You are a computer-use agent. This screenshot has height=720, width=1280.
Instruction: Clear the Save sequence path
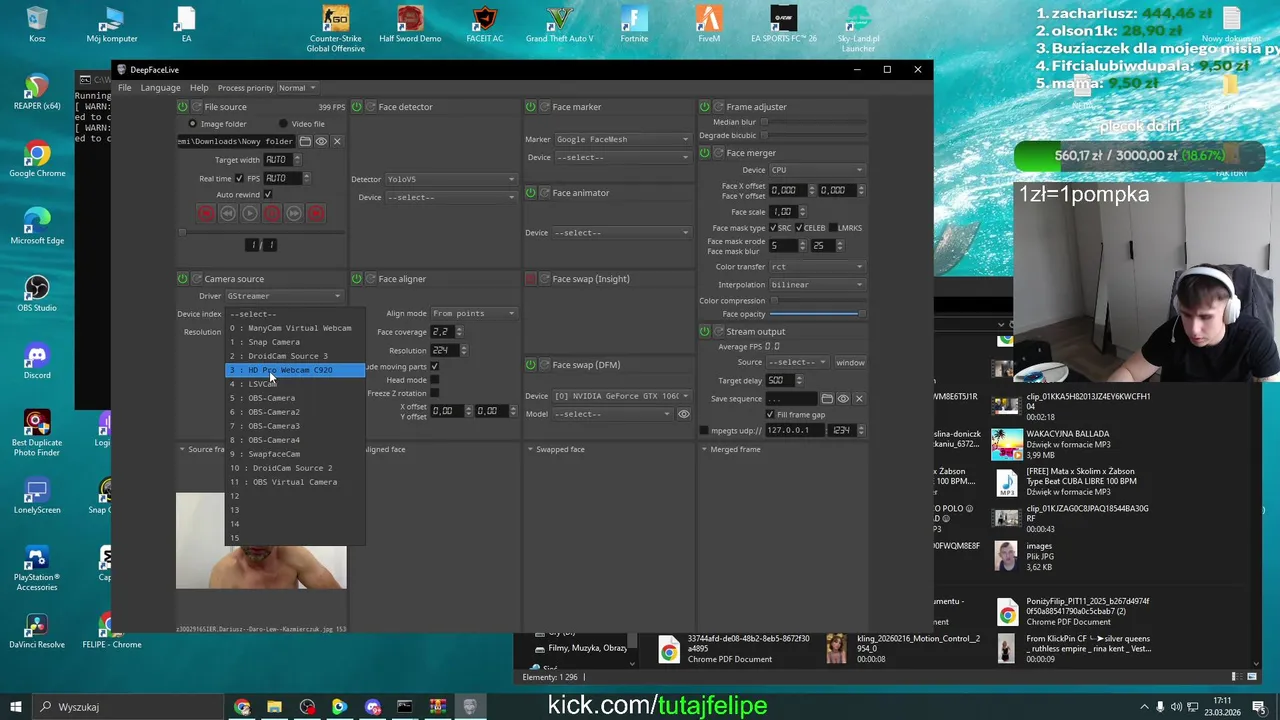coord(859,399)
